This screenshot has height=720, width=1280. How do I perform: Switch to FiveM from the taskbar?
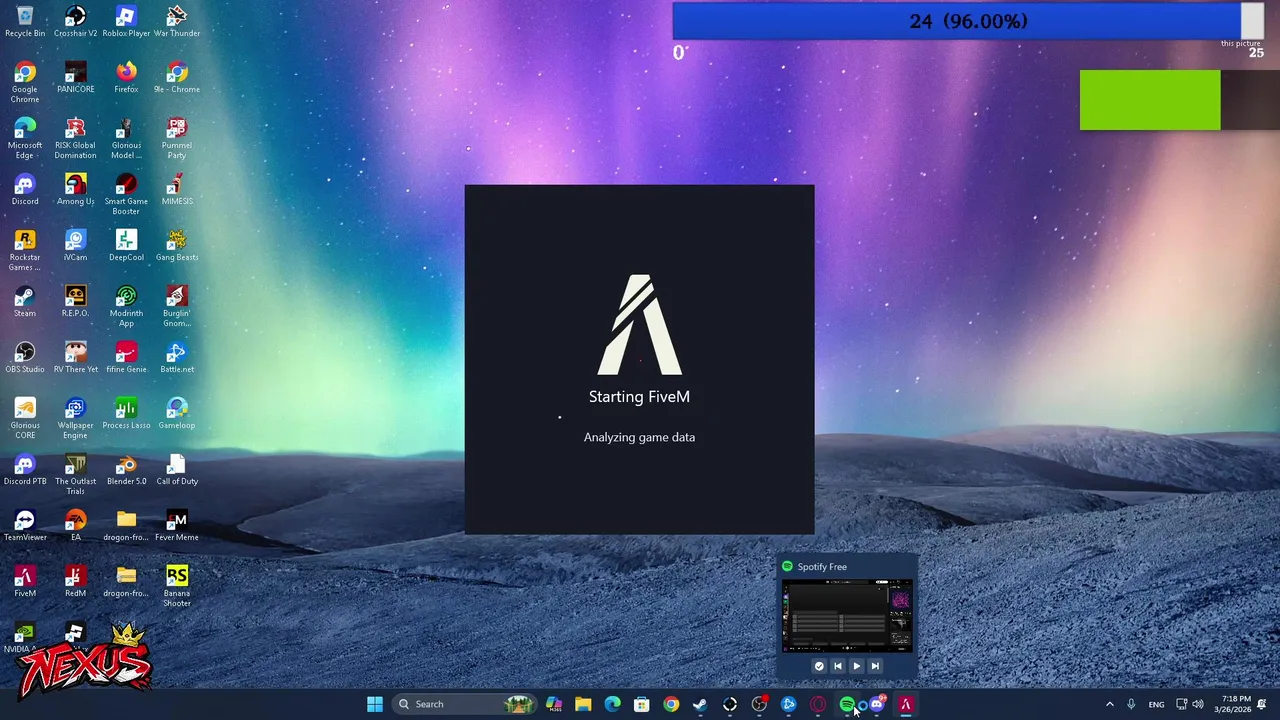[906, 704]
